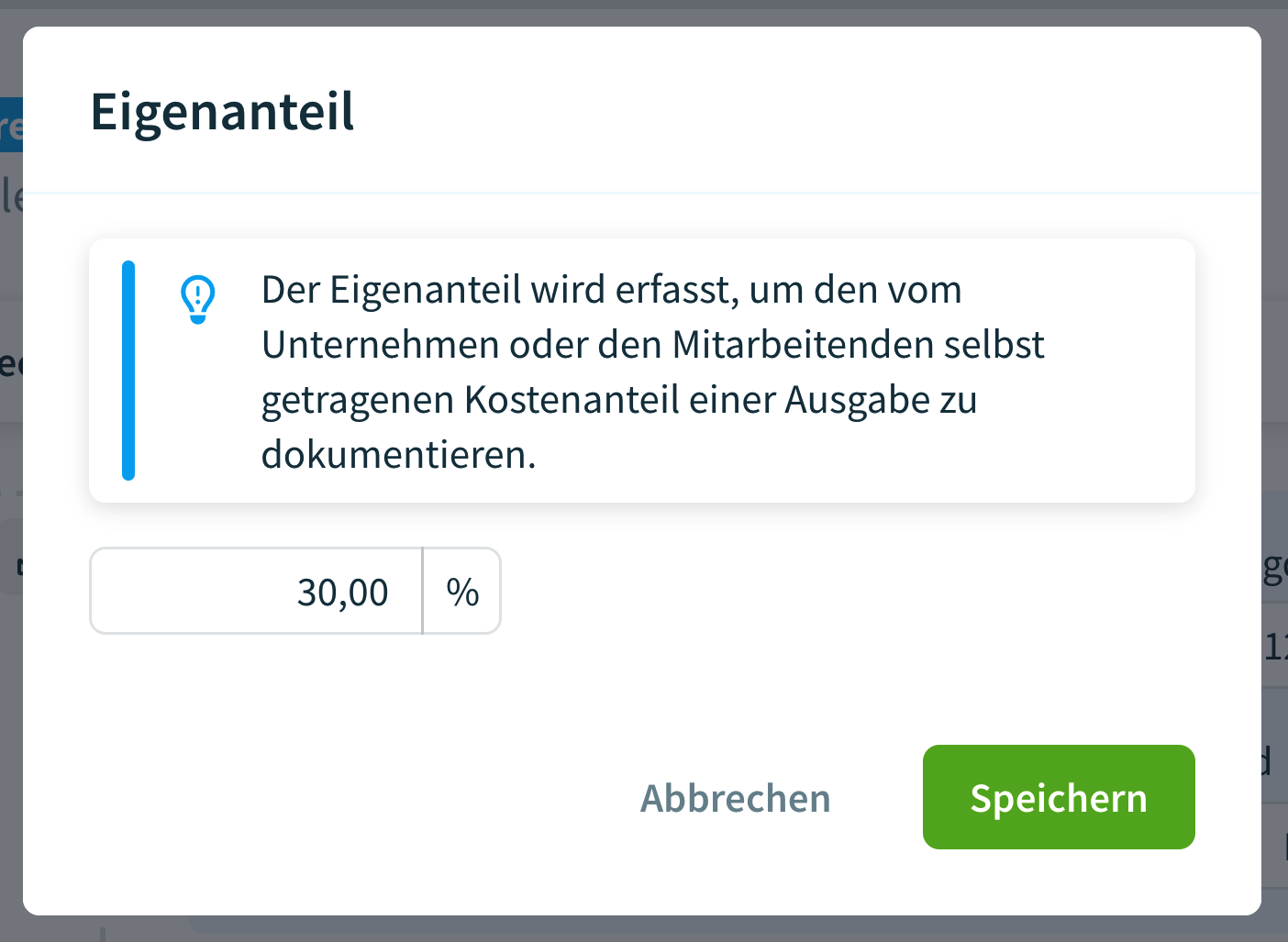Click the exclamation mark inside the lightbulb icon
This screenshot has width=1288, height=942.
pyautogui.click(x=196, y=294)
